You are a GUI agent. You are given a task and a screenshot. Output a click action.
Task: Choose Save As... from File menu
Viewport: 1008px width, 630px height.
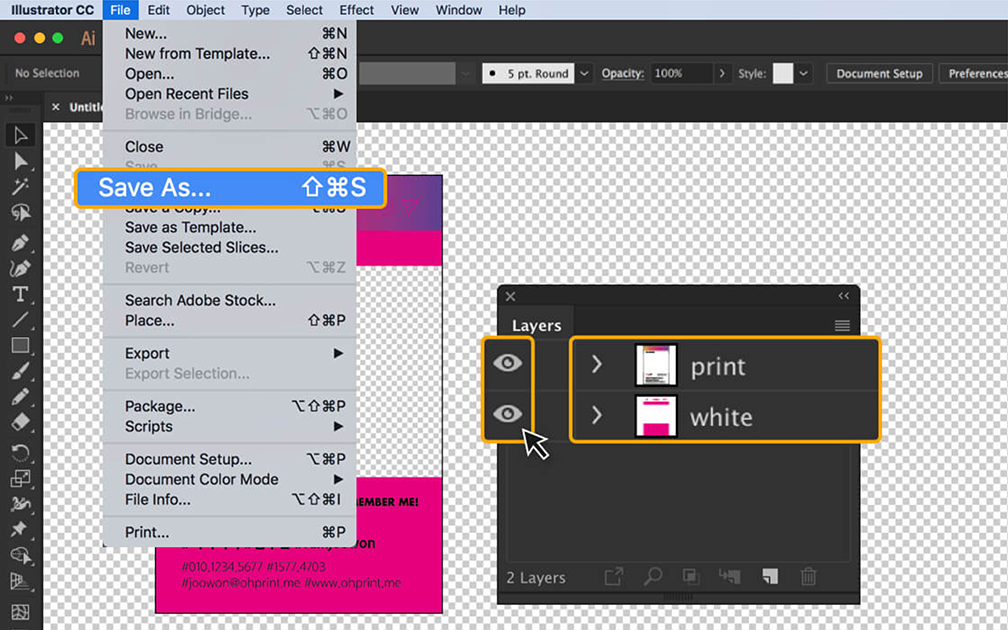point(230,188)
